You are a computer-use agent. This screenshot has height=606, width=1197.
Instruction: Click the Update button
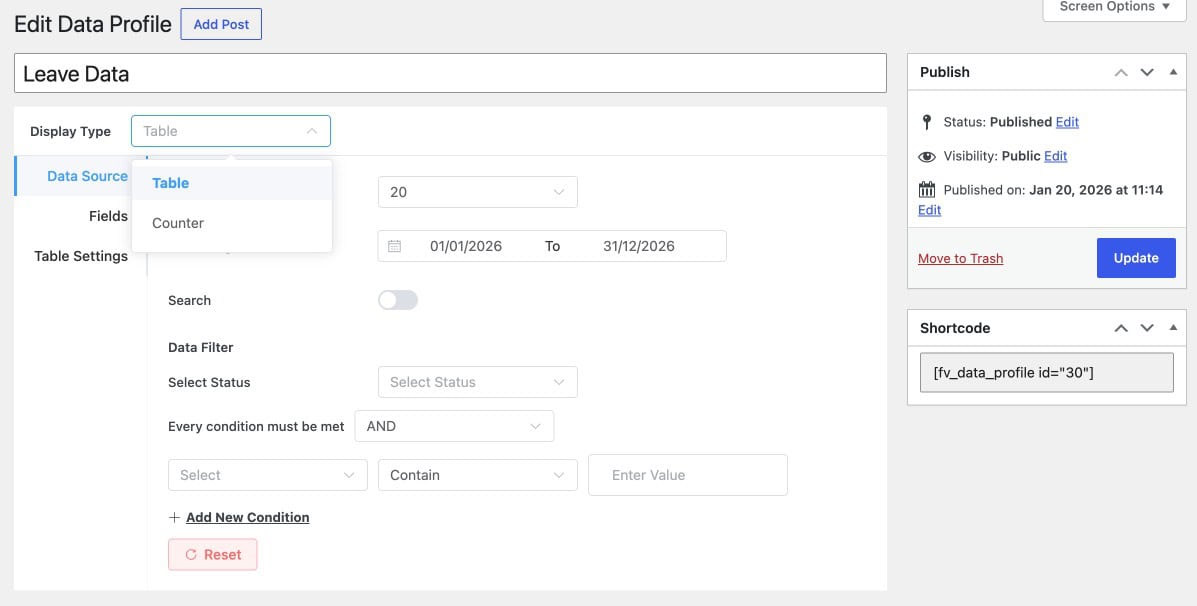click(x=1136, y=258)
